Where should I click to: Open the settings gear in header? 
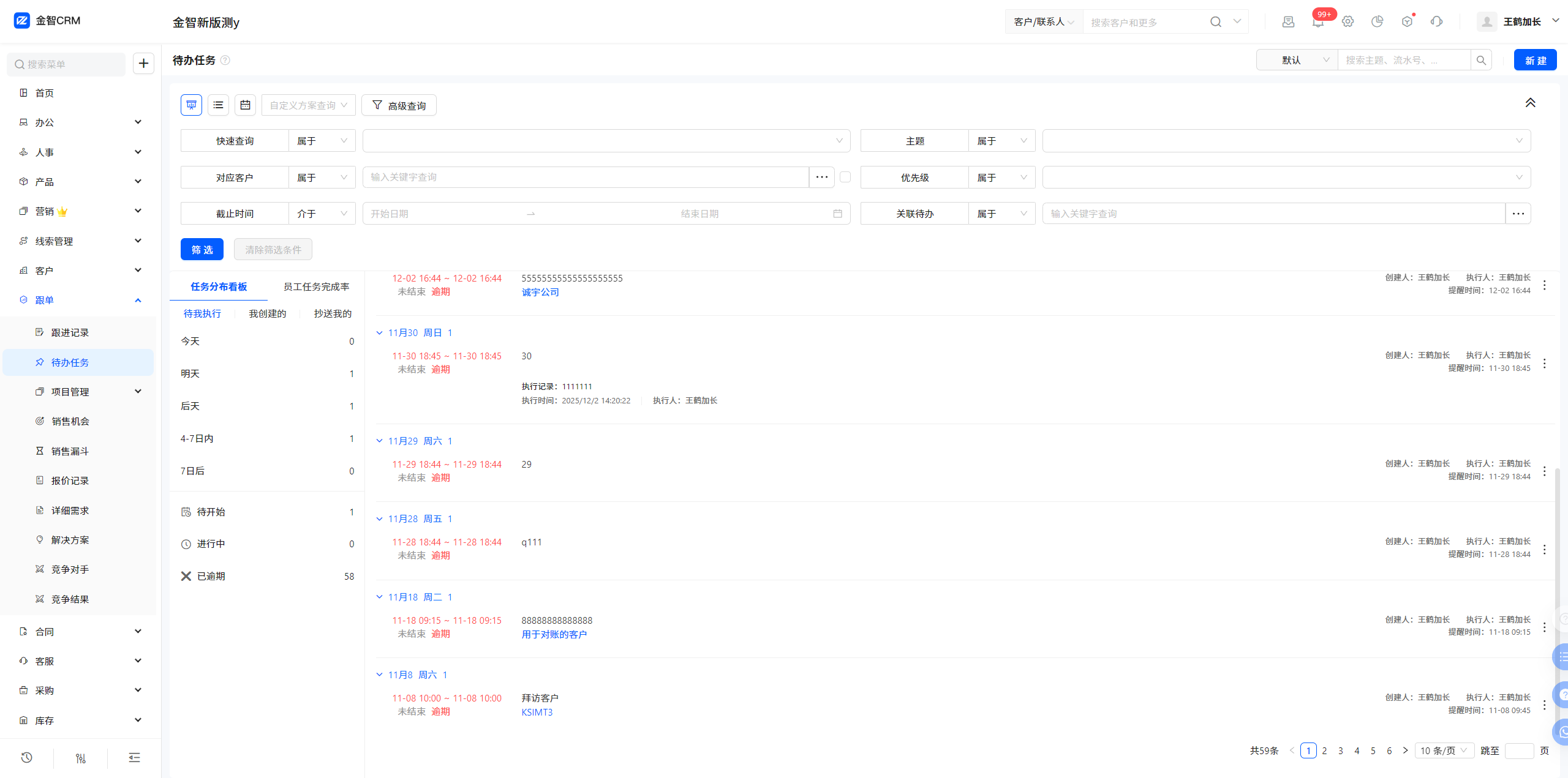pos(1347,22)
